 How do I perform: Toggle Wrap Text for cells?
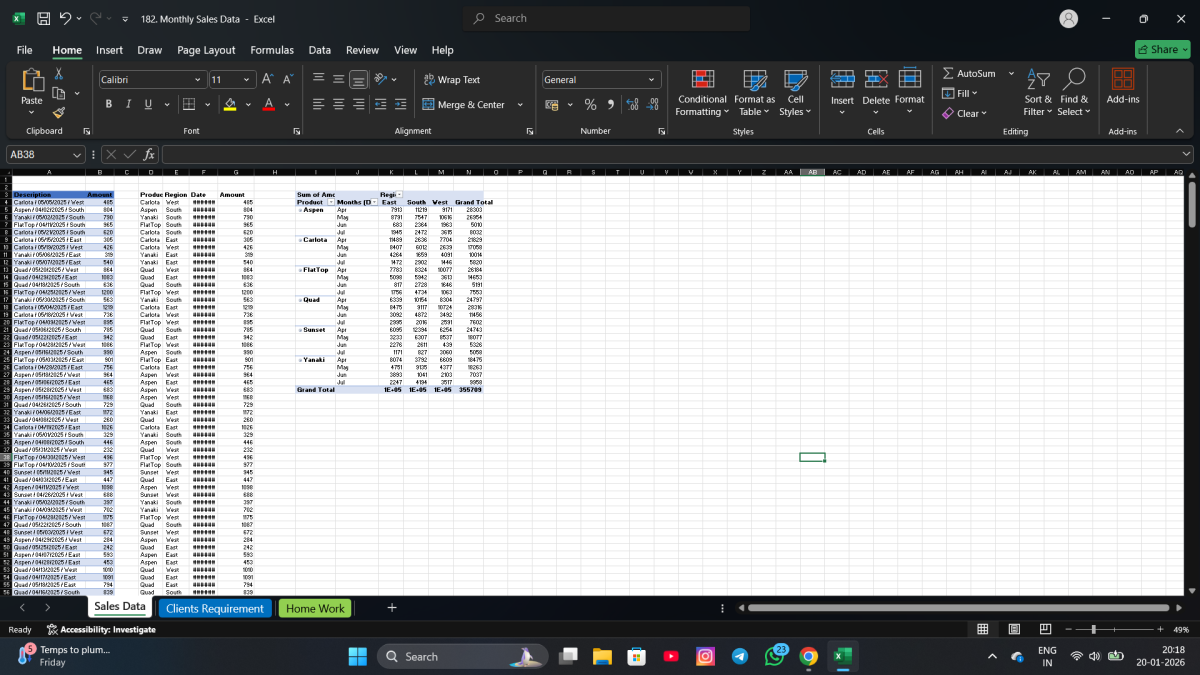452,80
